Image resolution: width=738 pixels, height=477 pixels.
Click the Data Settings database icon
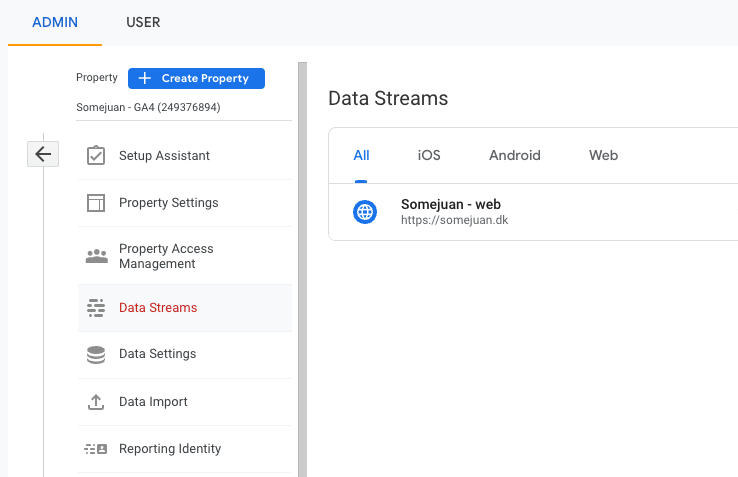point(96,354)
